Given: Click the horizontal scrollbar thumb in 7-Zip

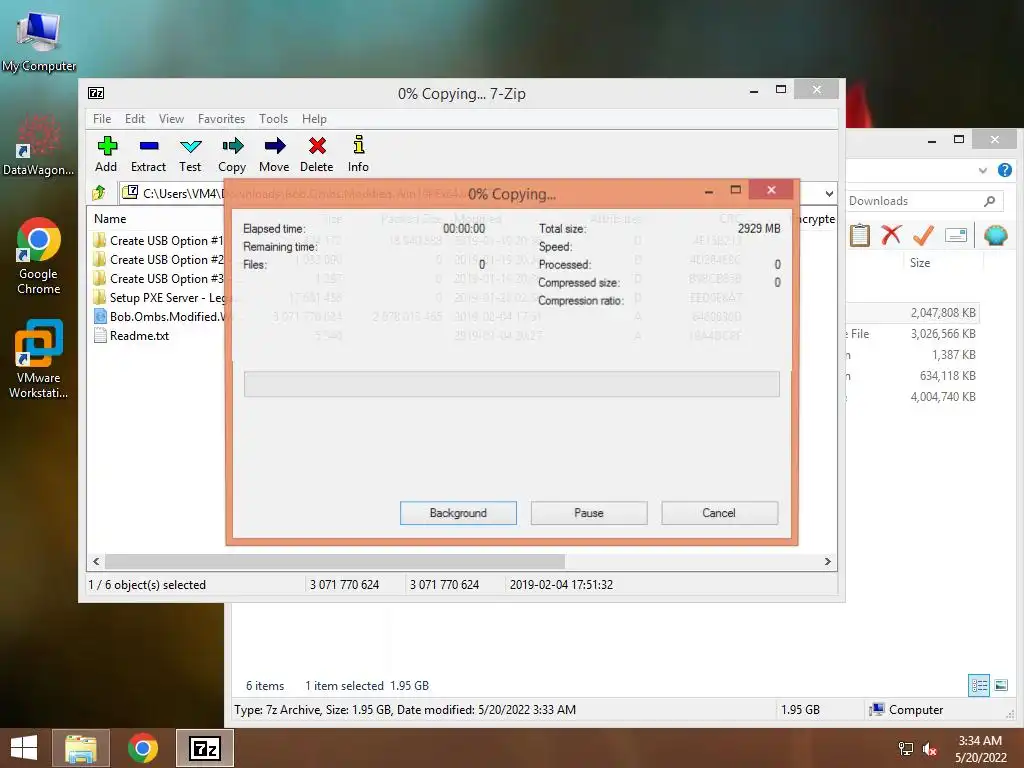Looking at the screenshot, I should (x=335, y=562).
